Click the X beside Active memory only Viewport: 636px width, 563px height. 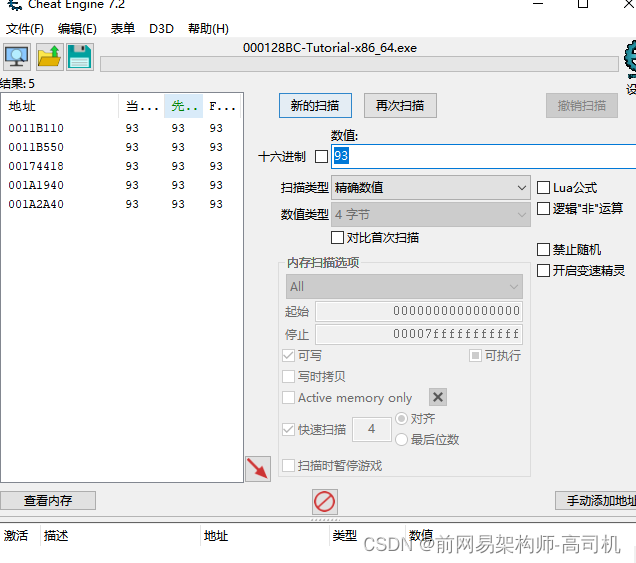pyautogui.click(x=438, y=397)
